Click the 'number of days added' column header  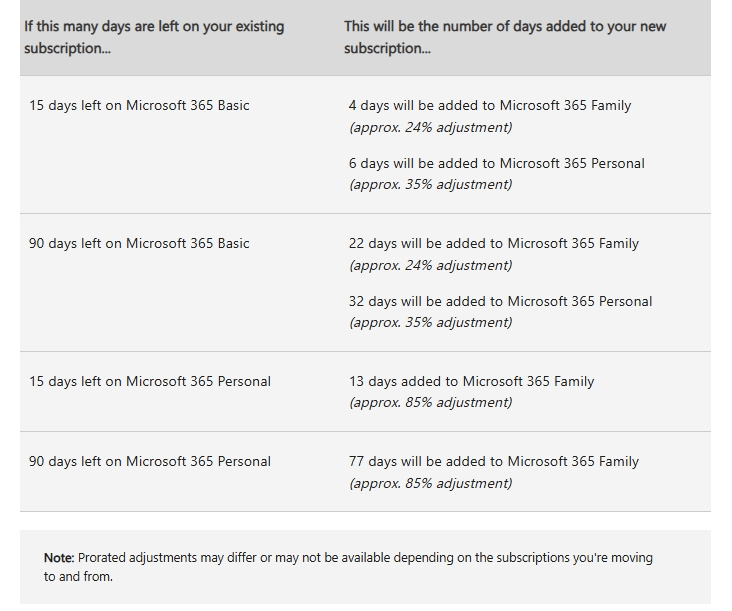click(x=505, y=37)
